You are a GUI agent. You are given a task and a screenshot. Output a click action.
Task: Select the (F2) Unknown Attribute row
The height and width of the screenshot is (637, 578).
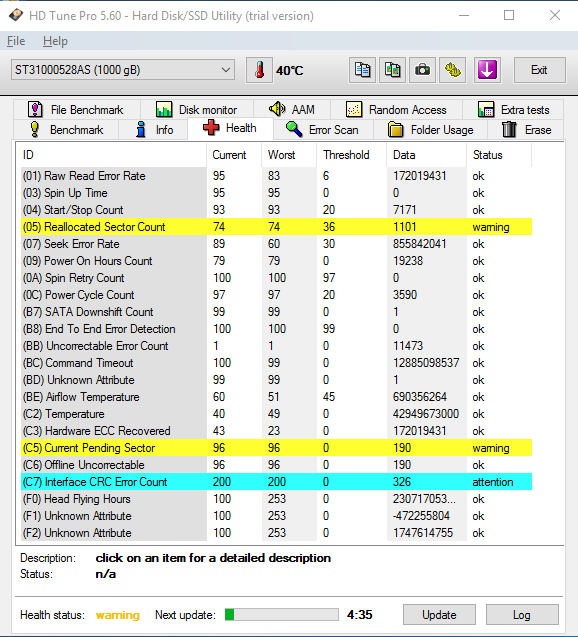click(x=276, y=533)
